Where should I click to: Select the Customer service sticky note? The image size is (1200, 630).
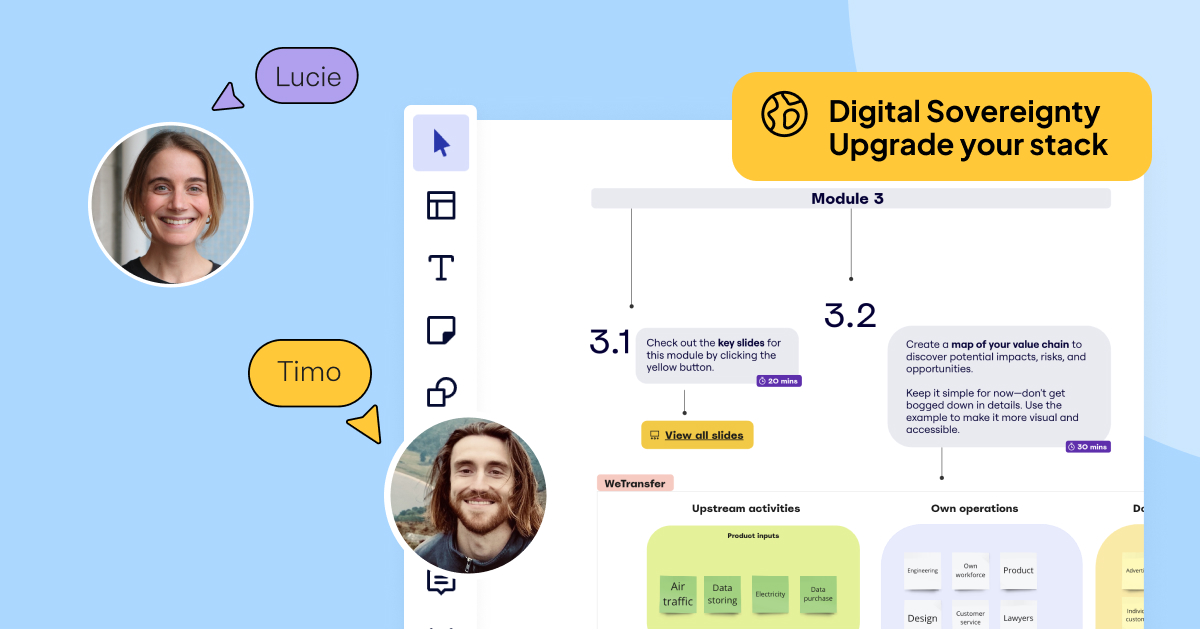[x=970, y=615]
